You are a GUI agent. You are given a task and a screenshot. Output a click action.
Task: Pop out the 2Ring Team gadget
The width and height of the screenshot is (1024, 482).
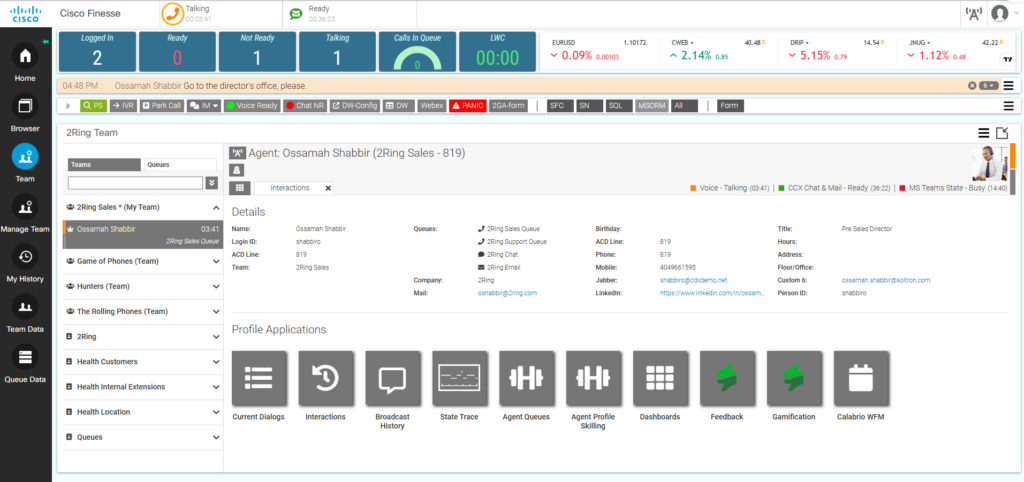[x=1002, y=133]
